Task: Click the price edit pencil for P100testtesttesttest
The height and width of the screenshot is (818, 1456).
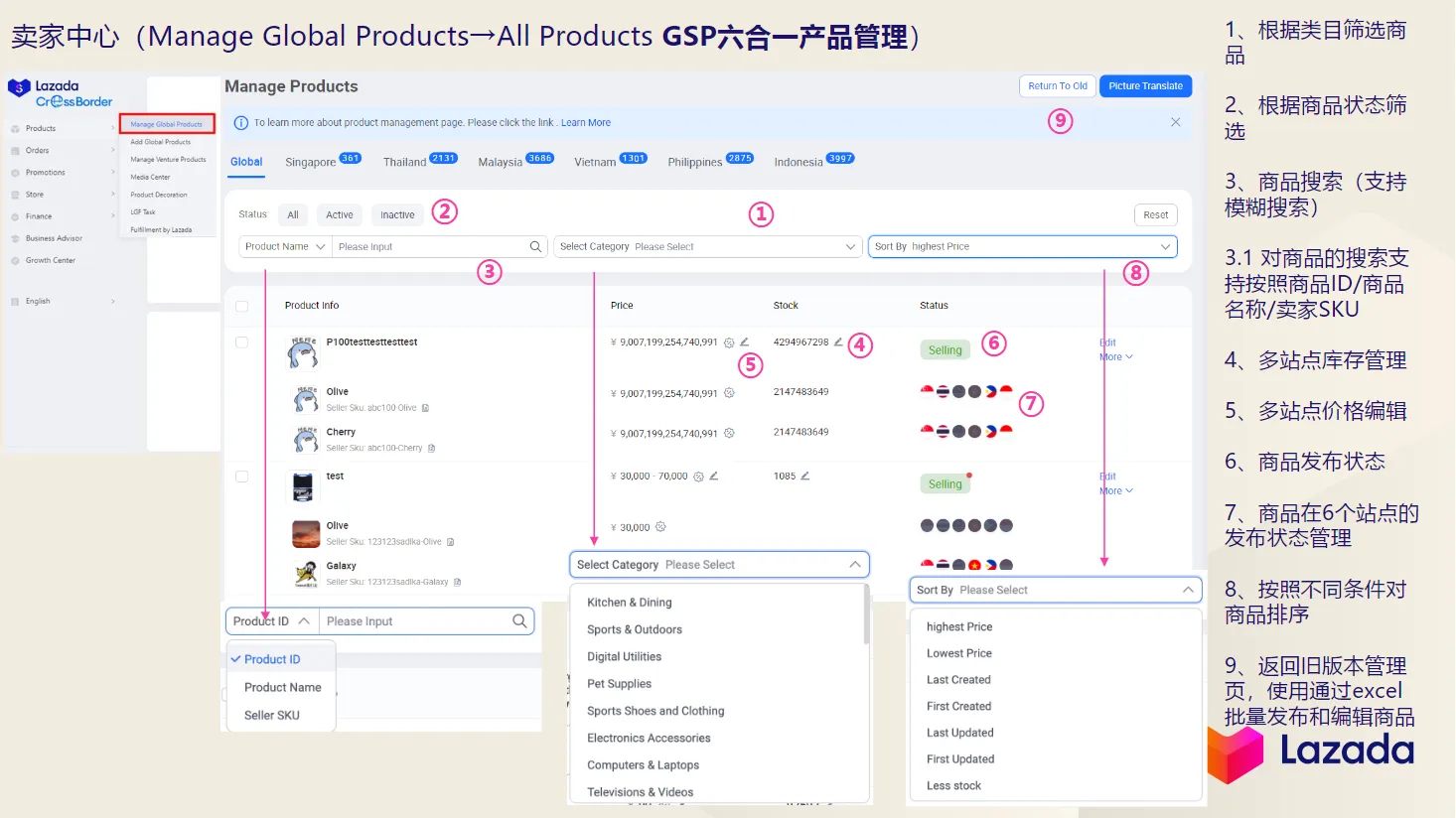Action: (744, 342)
